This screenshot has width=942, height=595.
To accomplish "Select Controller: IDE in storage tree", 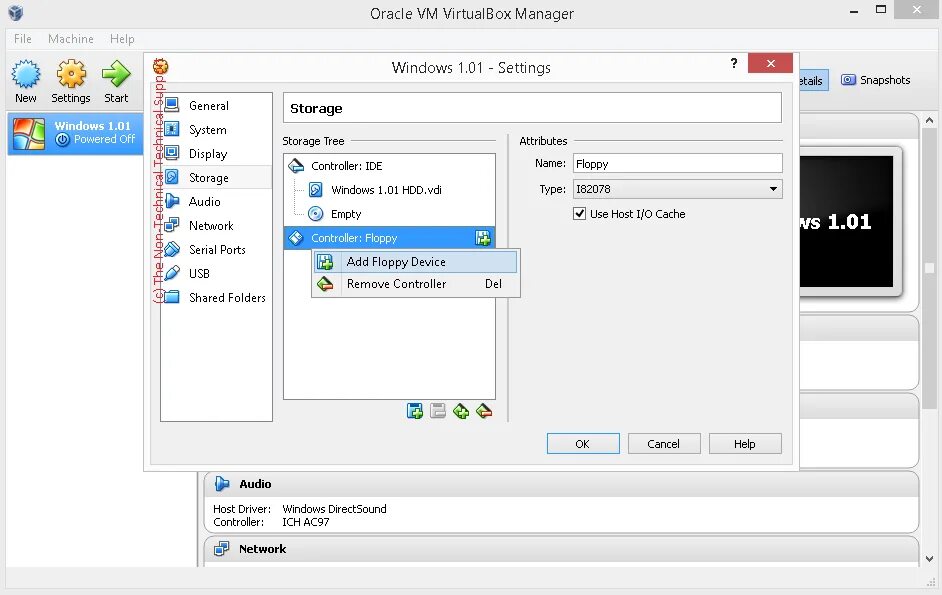I will tap(389, 166).
